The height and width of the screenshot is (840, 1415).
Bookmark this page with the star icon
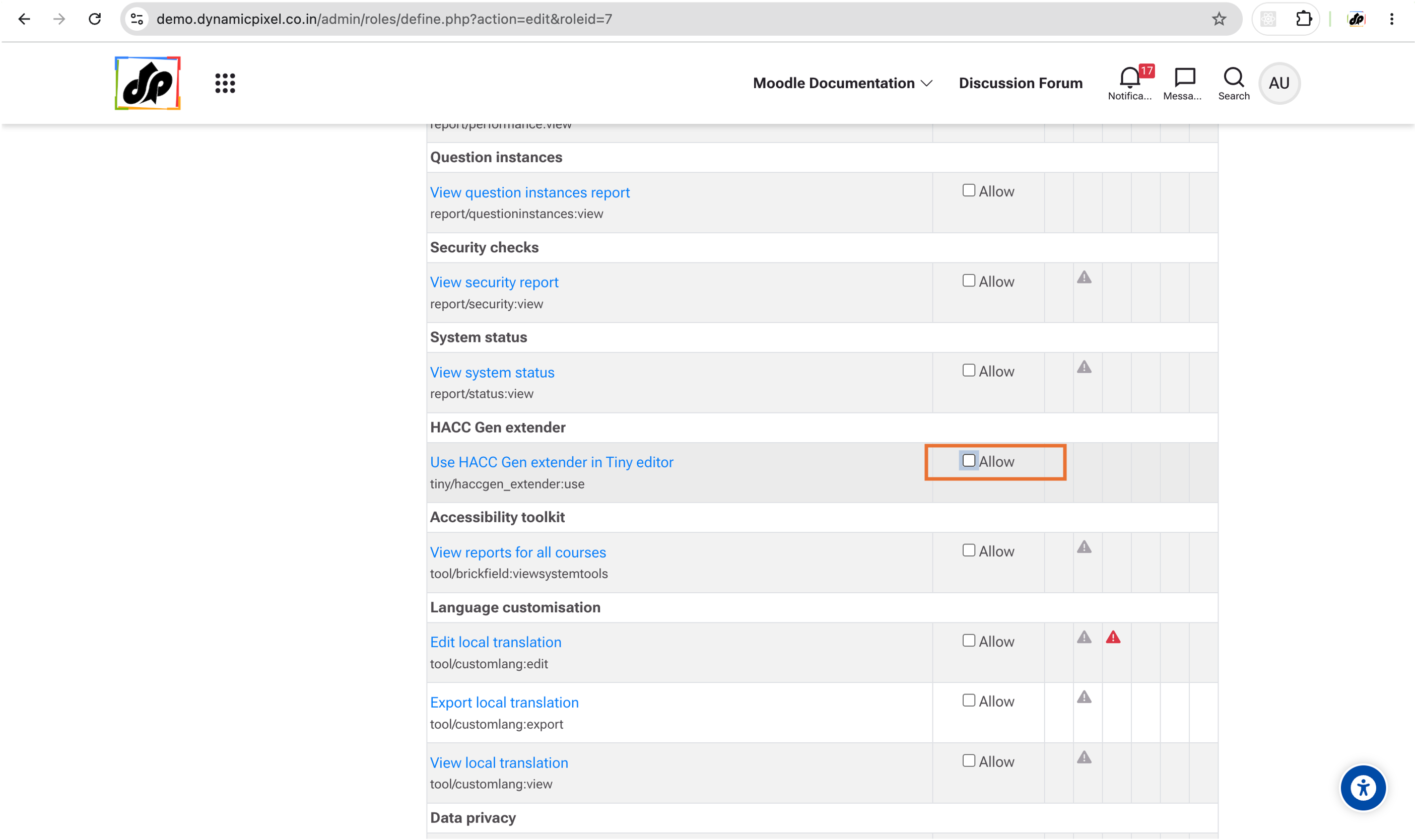pyautogui.click(x=1219, y=19)
